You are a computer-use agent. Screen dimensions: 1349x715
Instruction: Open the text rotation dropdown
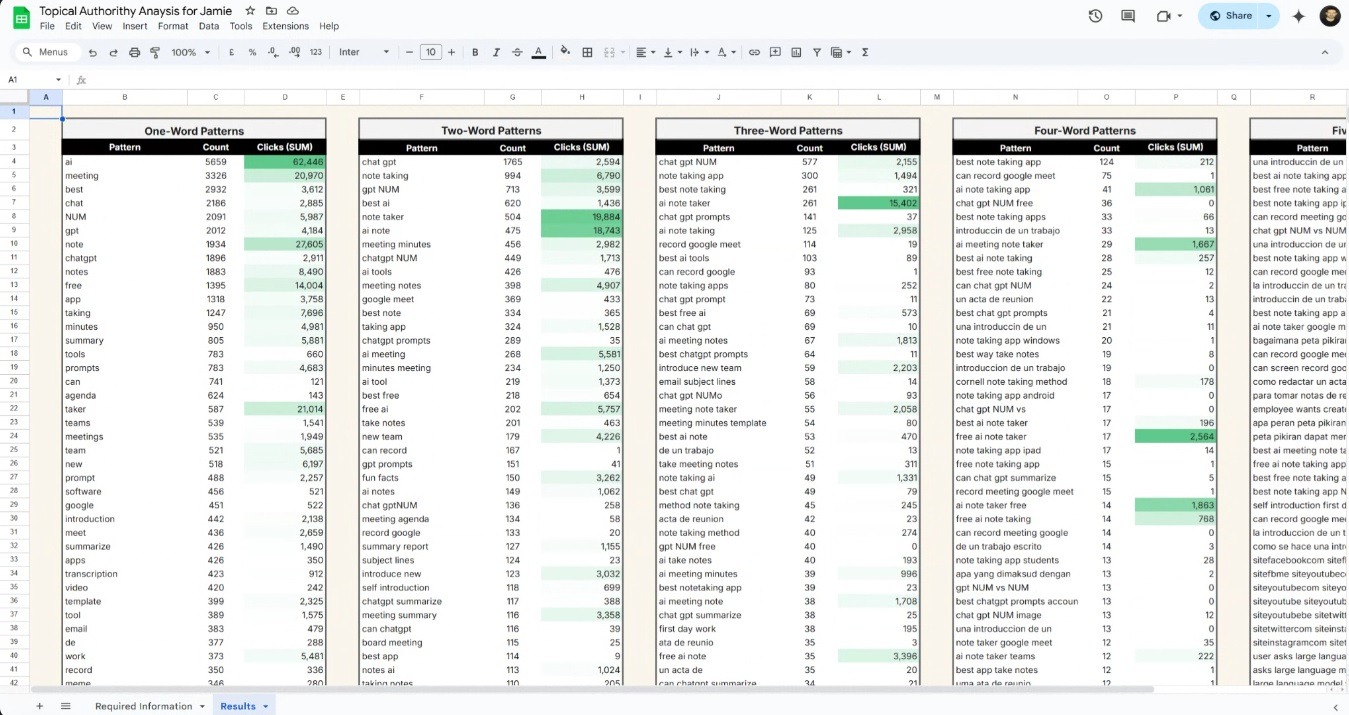[x=726, y=52]
